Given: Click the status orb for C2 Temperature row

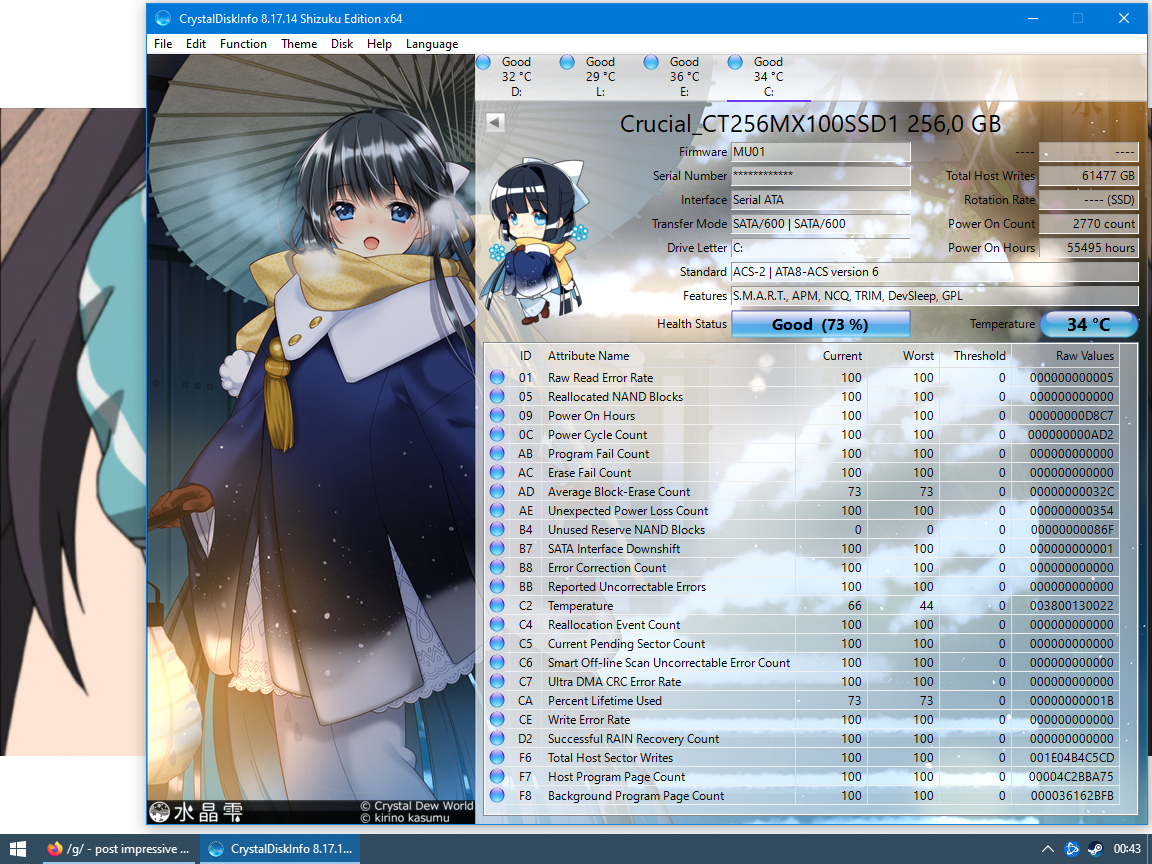Looking at the screenshot, I should click(x=497, y=606).
